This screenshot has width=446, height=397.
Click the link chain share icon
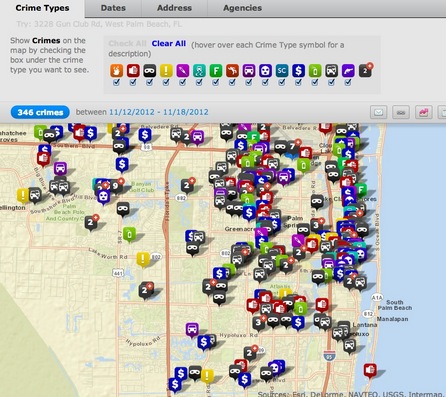401,112
